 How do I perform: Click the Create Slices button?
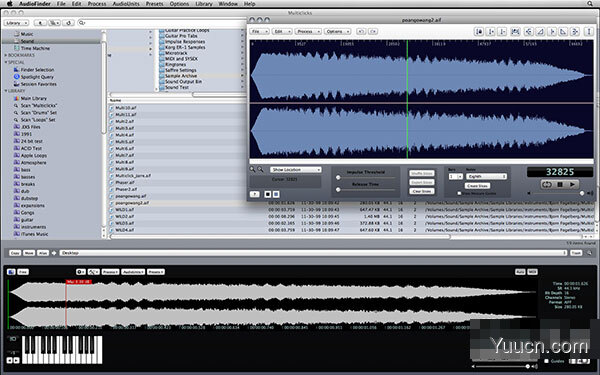(477, 186)
